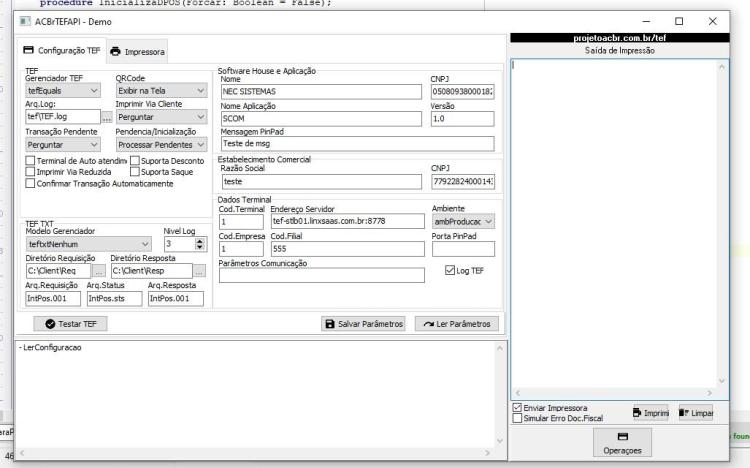Image resolution: width=750 pixels, height=468 pixels.
Task: Click the Arq.Resposta field
Action: (x=176, y=299)
